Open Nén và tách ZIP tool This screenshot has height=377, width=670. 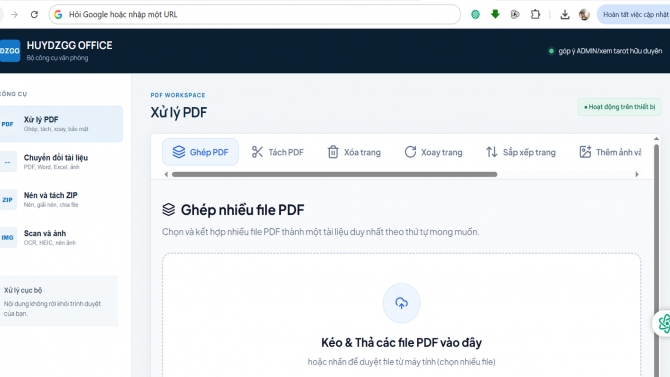[x=61, y=199]
